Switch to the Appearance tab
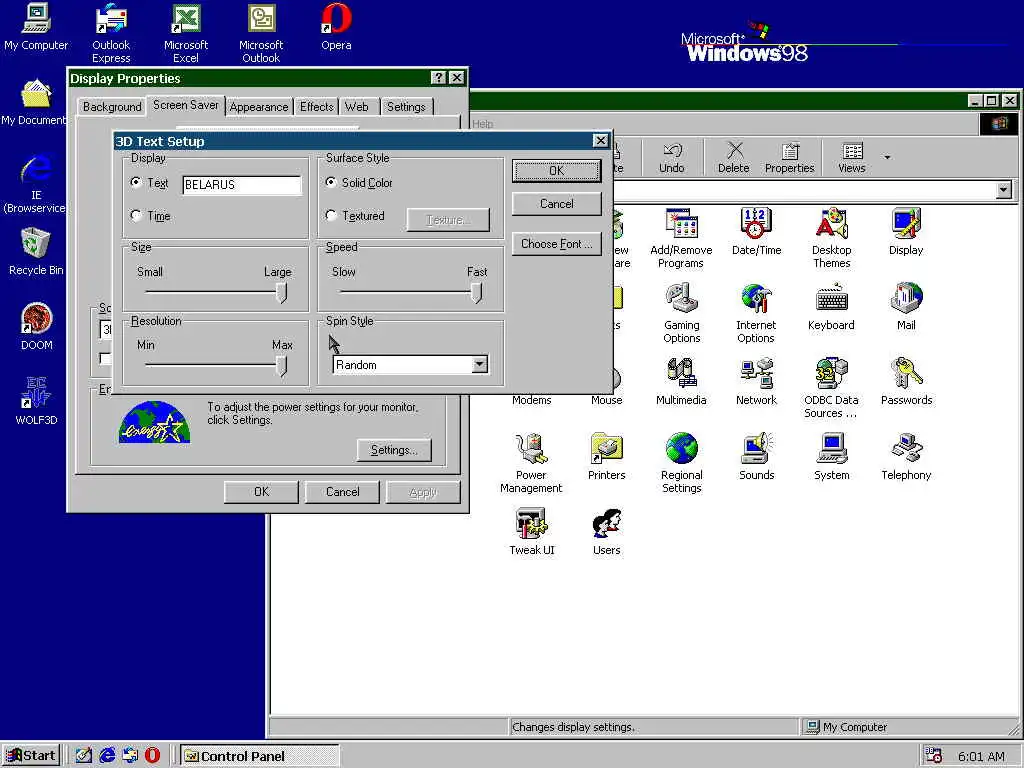 [x=259, y=106]
